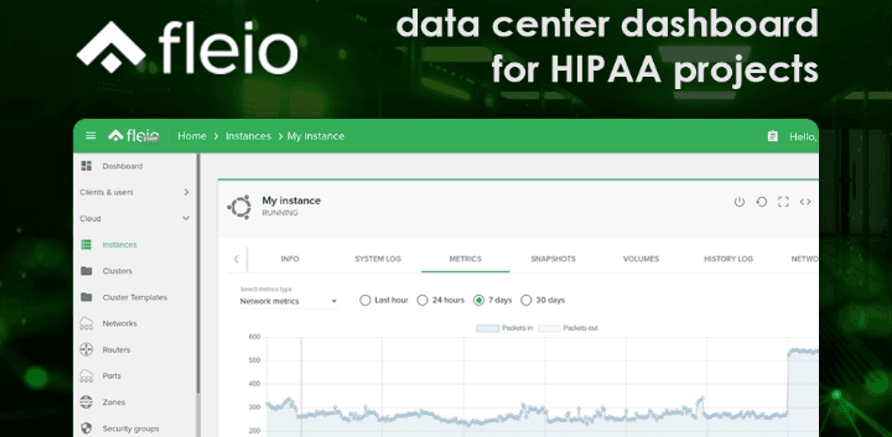Select the Last hour radio button
Image resolution: width=892 pixels, height=437 pixels.
(x=365, y=300)
